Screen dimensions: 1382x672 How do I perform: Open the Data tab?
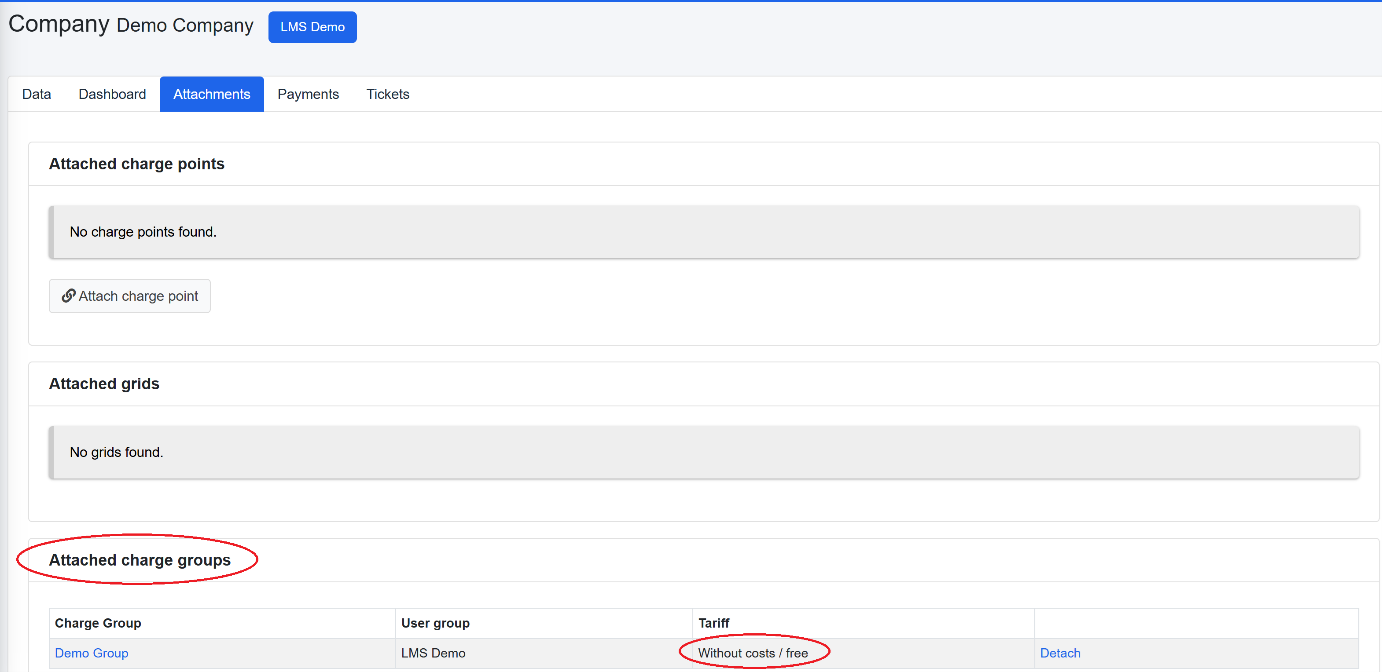click(x=36, y=94)
